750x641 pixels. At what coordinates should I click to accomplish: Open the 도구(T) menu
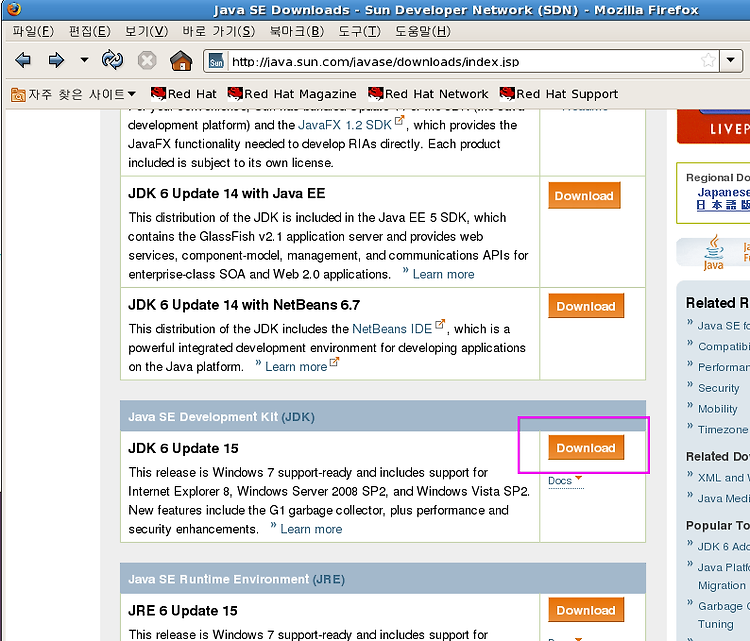tap(359, 32)
